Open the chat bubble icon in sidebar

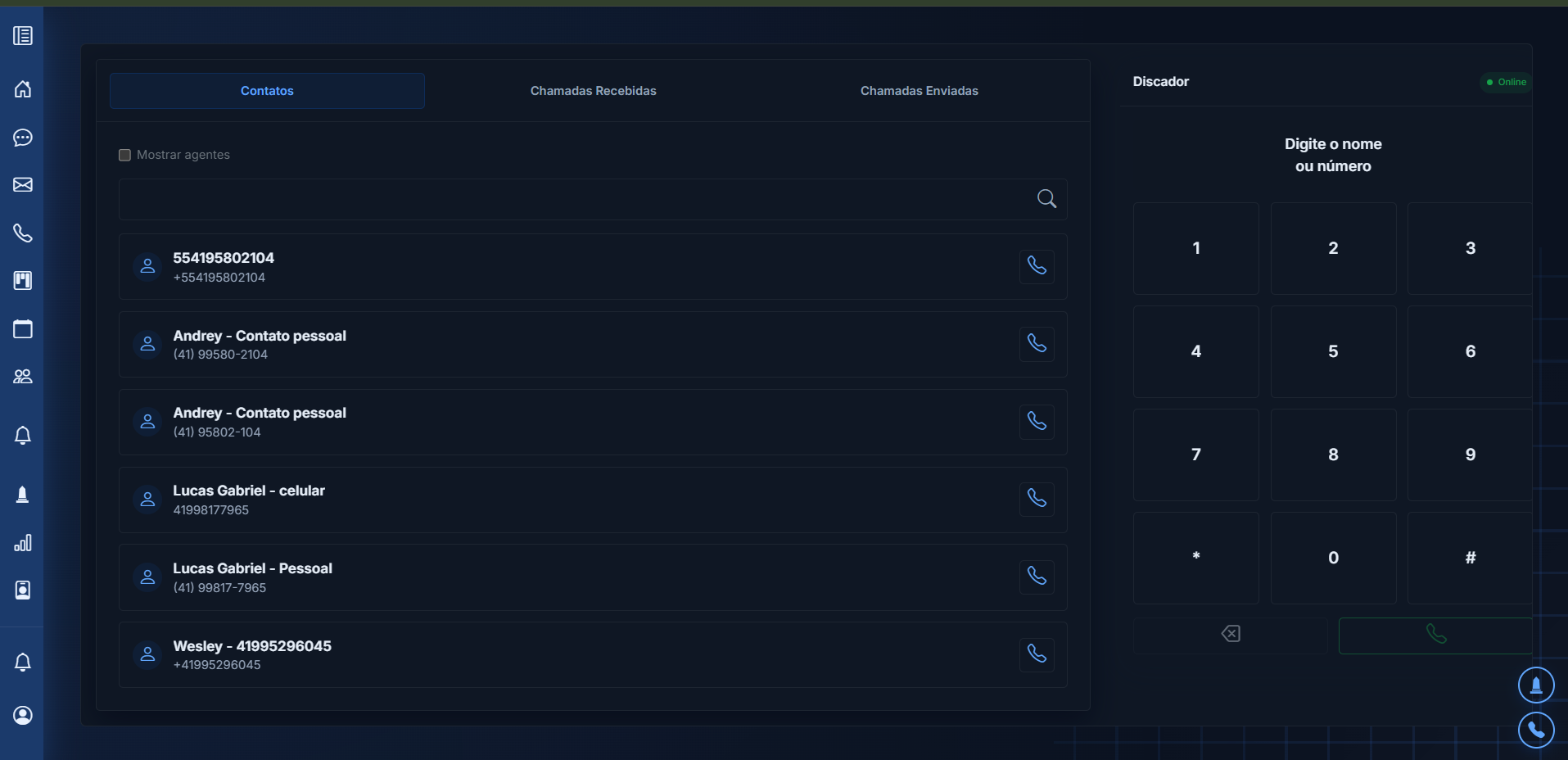(23, 137)
